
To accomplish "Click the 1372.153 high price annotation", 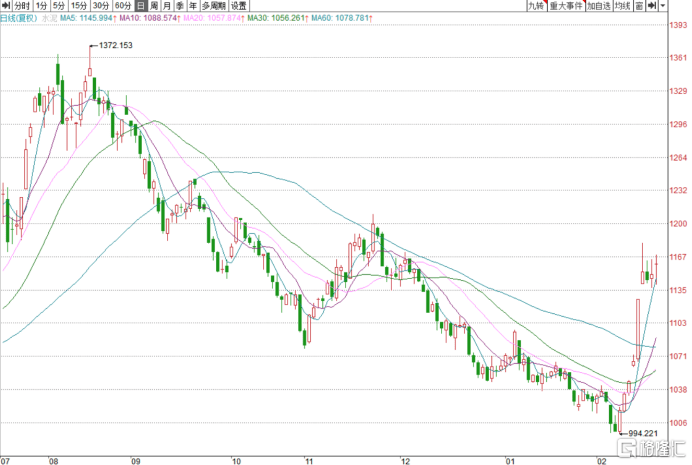I will pos(115,46).
